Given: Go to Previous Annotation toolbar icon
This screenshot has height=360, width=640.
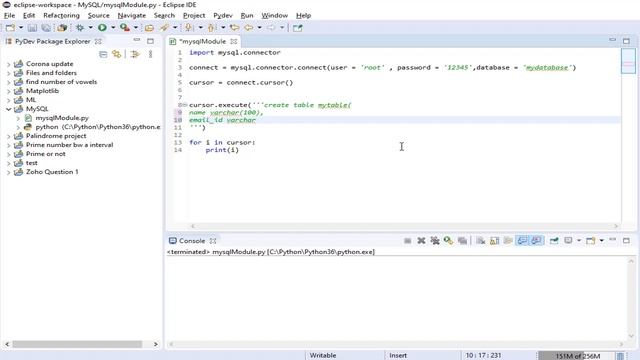Looking at the screenshot, I should click(211, 28).
